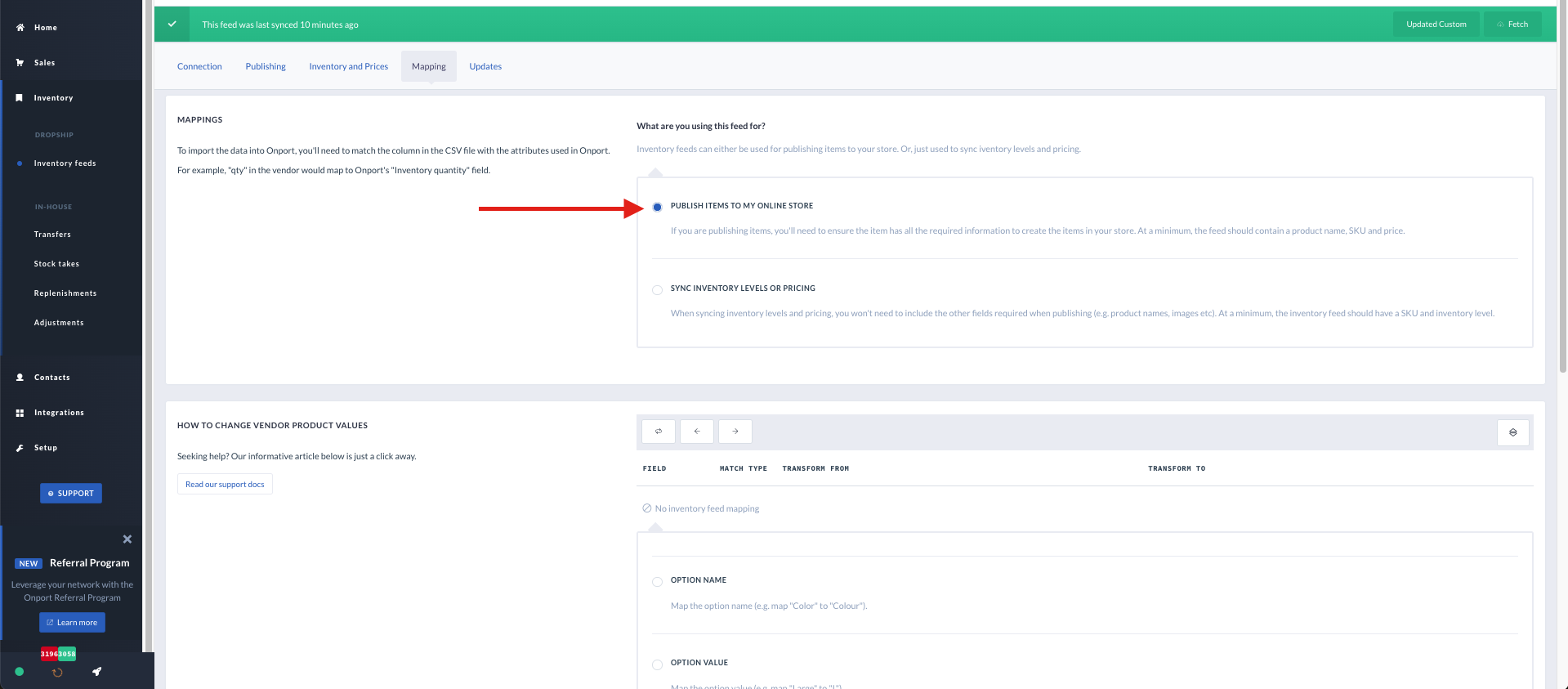Click the Sales cart icon
This screenshot has width=1568, height=689.
(20, 63)
